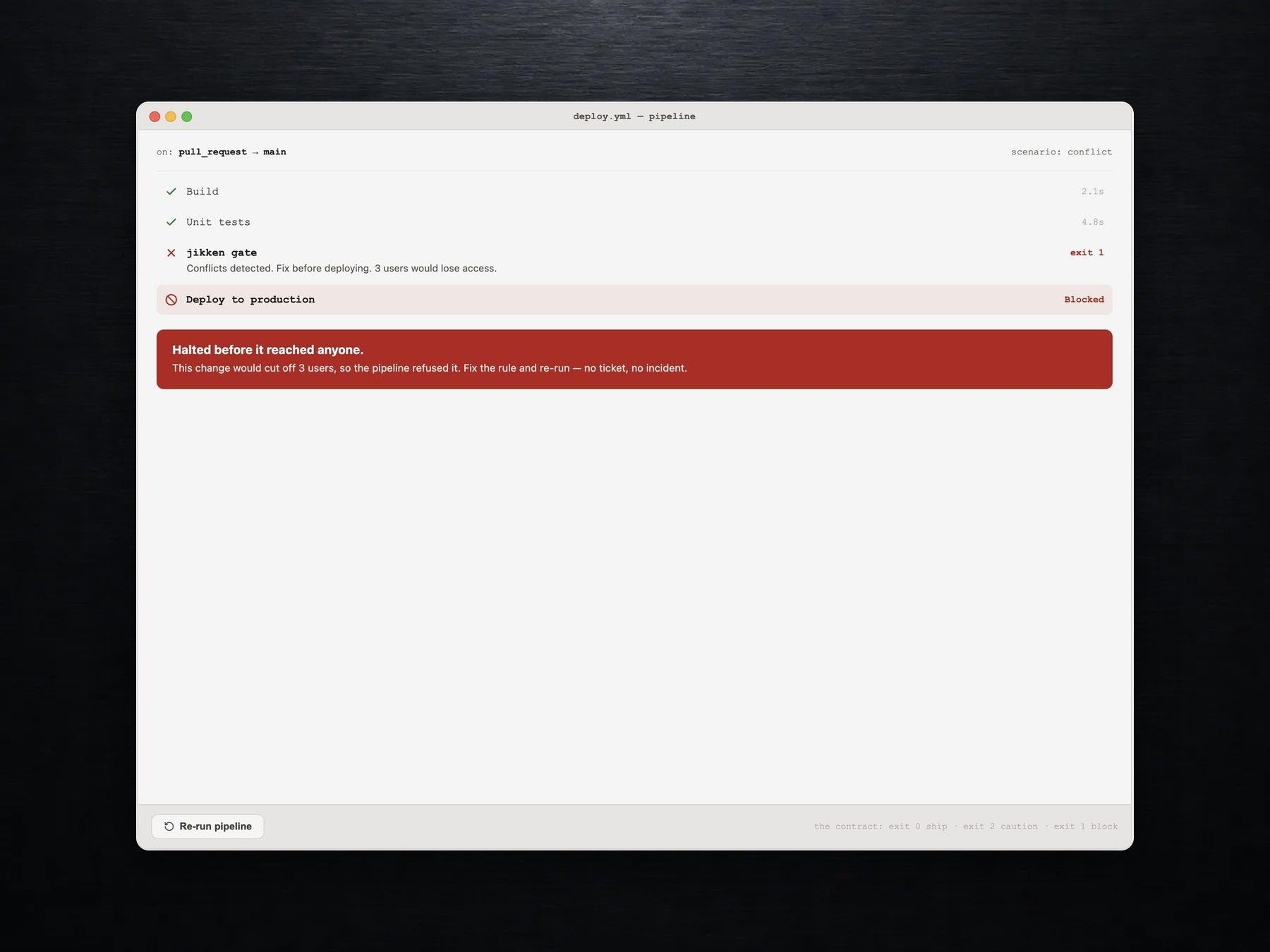Click the pull_request → main trigger text
Viewport: 1270px width, 952px height.
coord(232,152)
